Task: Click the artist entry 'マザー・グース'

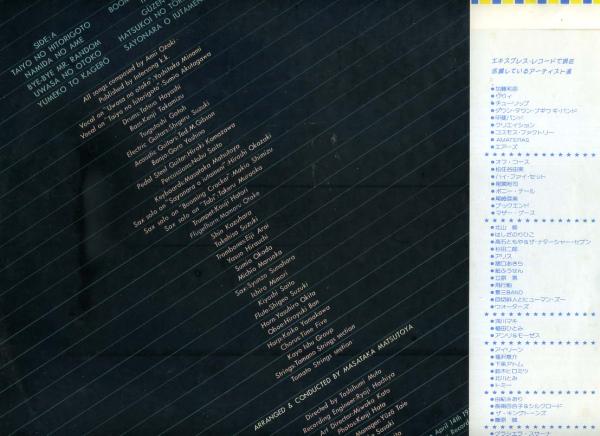Action: (x=515, y=212)
